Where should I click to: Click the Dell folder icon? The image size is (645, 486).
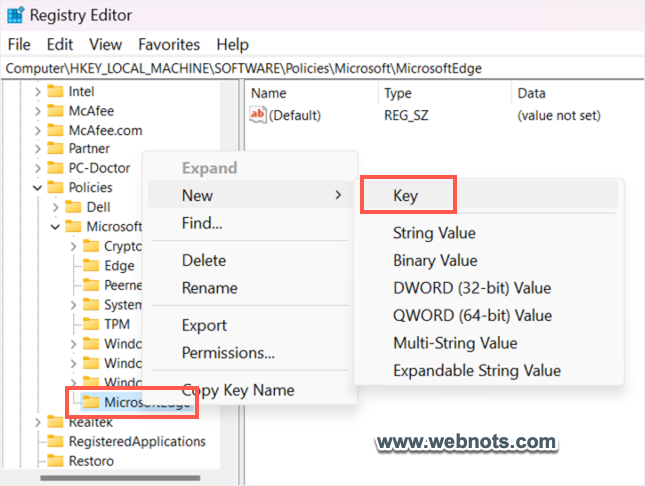(x=73, y=207)
